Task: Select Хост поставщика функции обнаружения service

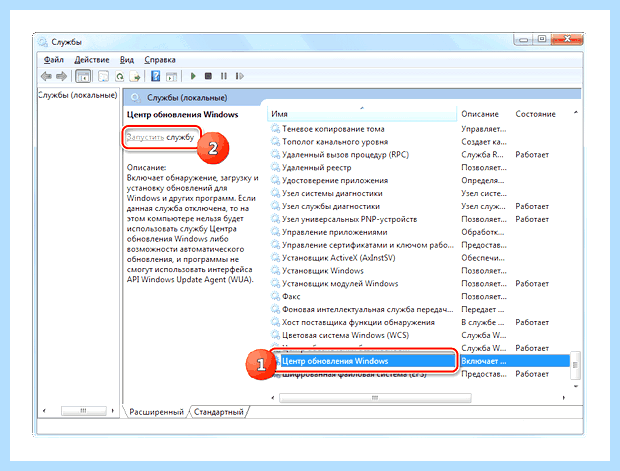Action: pyautogui.click(x=358, y=322)
